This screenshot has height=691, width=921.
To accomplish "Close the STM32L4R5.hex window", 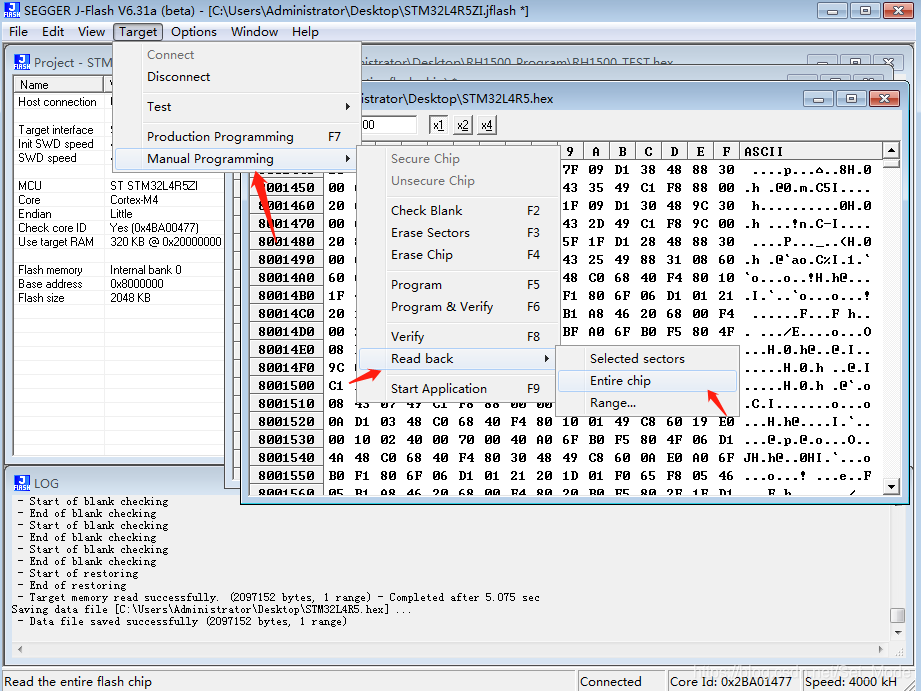I will (x=884, y=99).
